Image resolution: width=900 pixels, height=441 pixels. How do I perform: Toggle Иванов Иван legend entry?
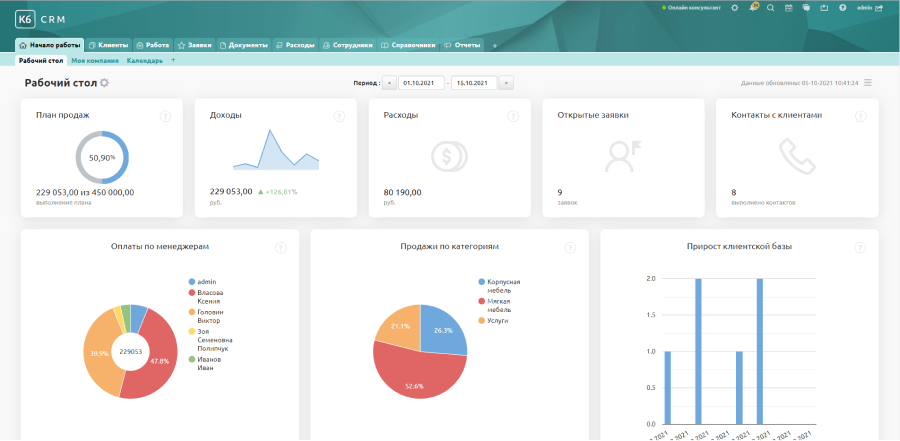[x=203, y=363]
